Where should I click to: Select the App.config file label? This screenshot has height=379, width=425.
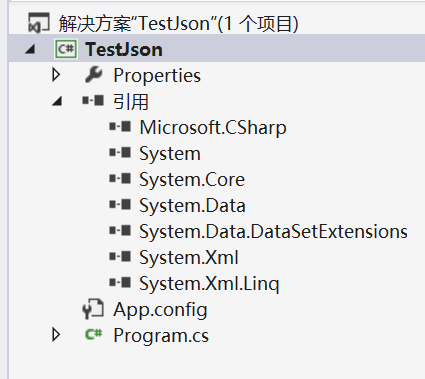coord(160,310)
